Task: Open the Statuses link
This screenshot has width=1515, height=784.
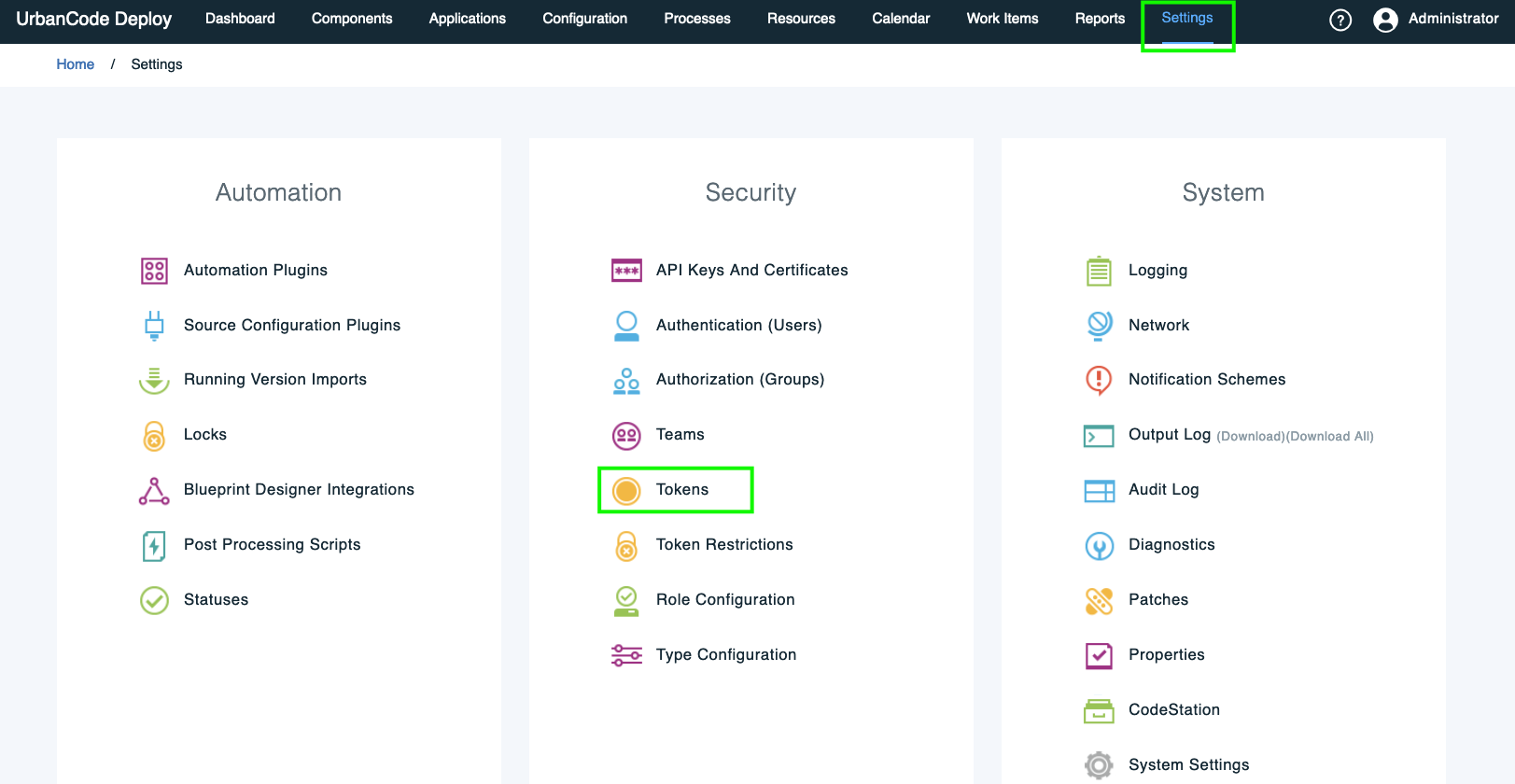Action: pyautogui.click(x=217, y=600)
